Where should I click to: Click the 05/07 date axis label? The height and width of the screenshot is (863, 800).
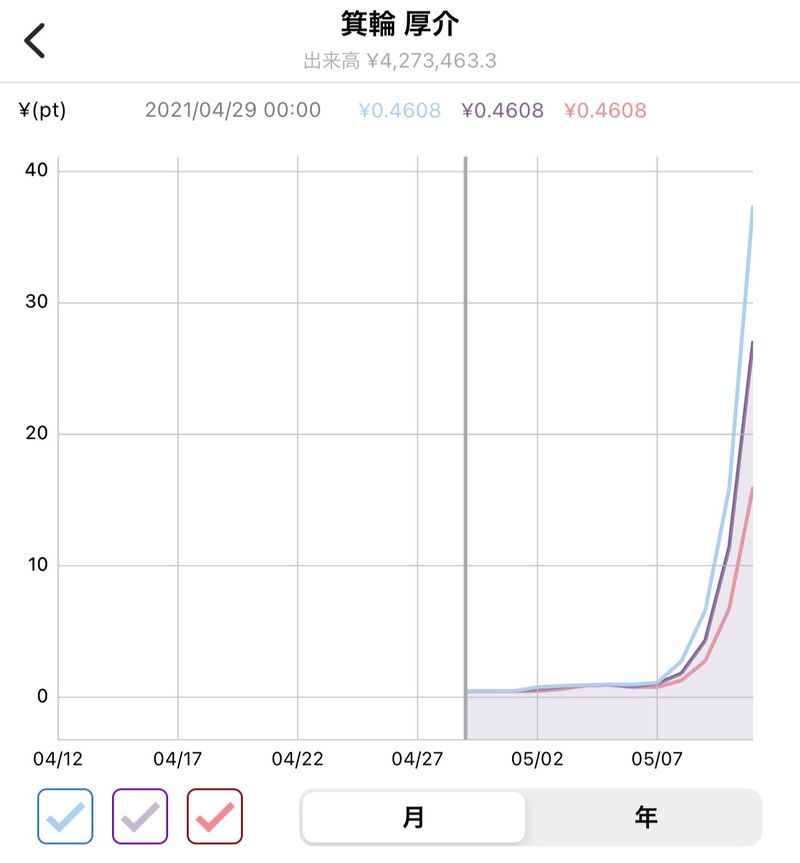(x=658, y=759)
